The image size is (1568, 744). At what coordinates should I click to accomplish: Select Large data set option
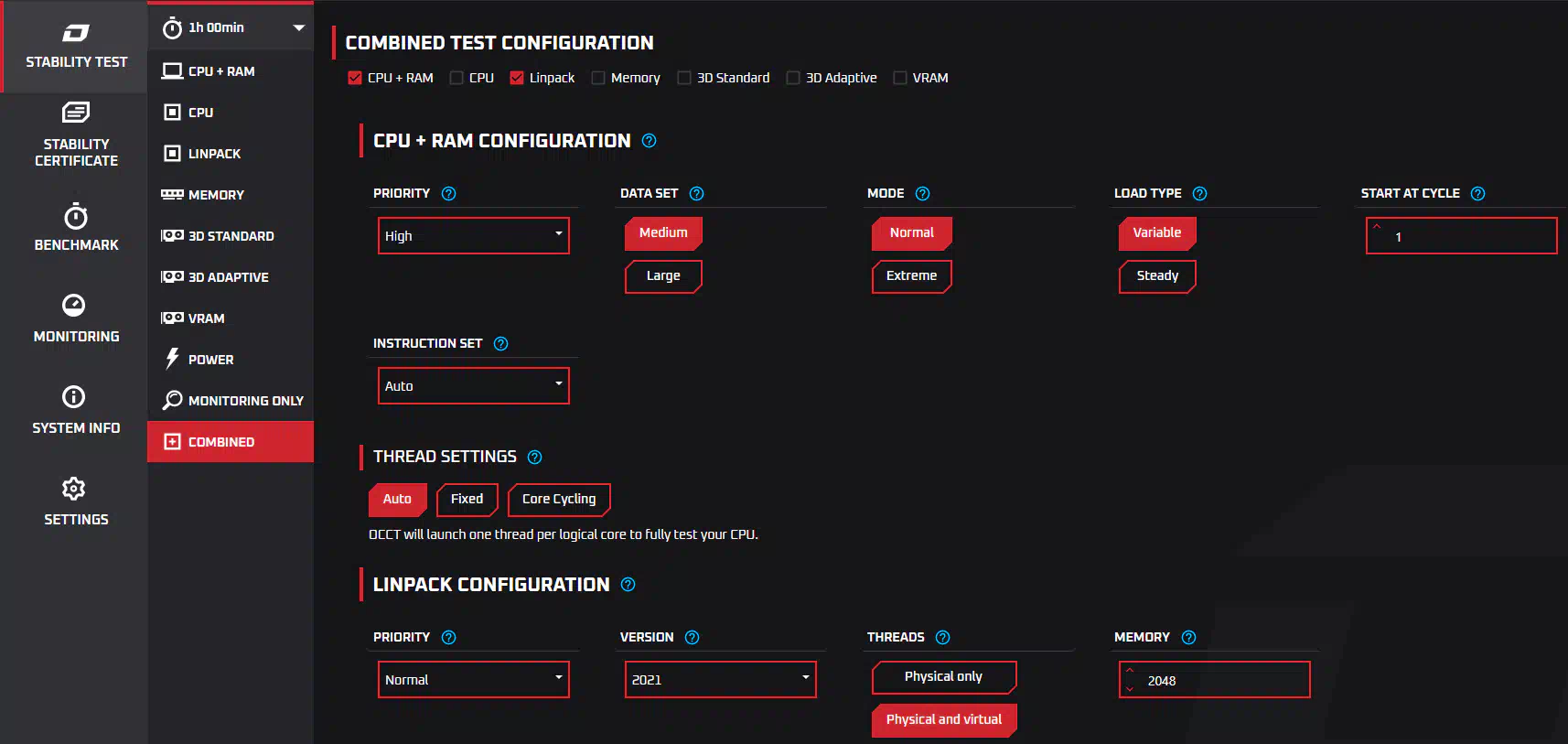tap(663, 276)
